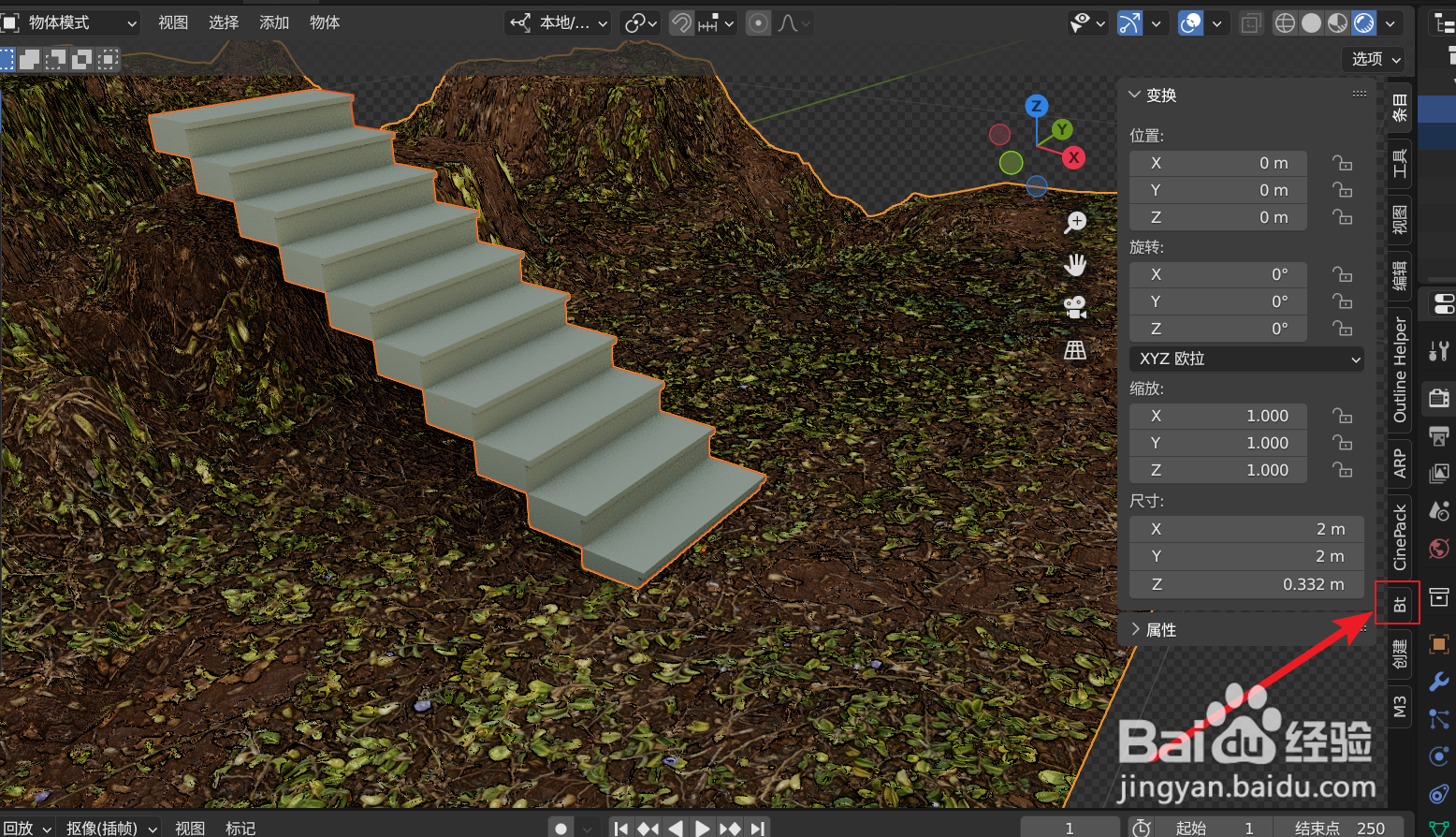The width and height of the screenshot is (1456, 837).
Task: Click the zoom view magnifier icon
Action: click(x=1076, y=222)
